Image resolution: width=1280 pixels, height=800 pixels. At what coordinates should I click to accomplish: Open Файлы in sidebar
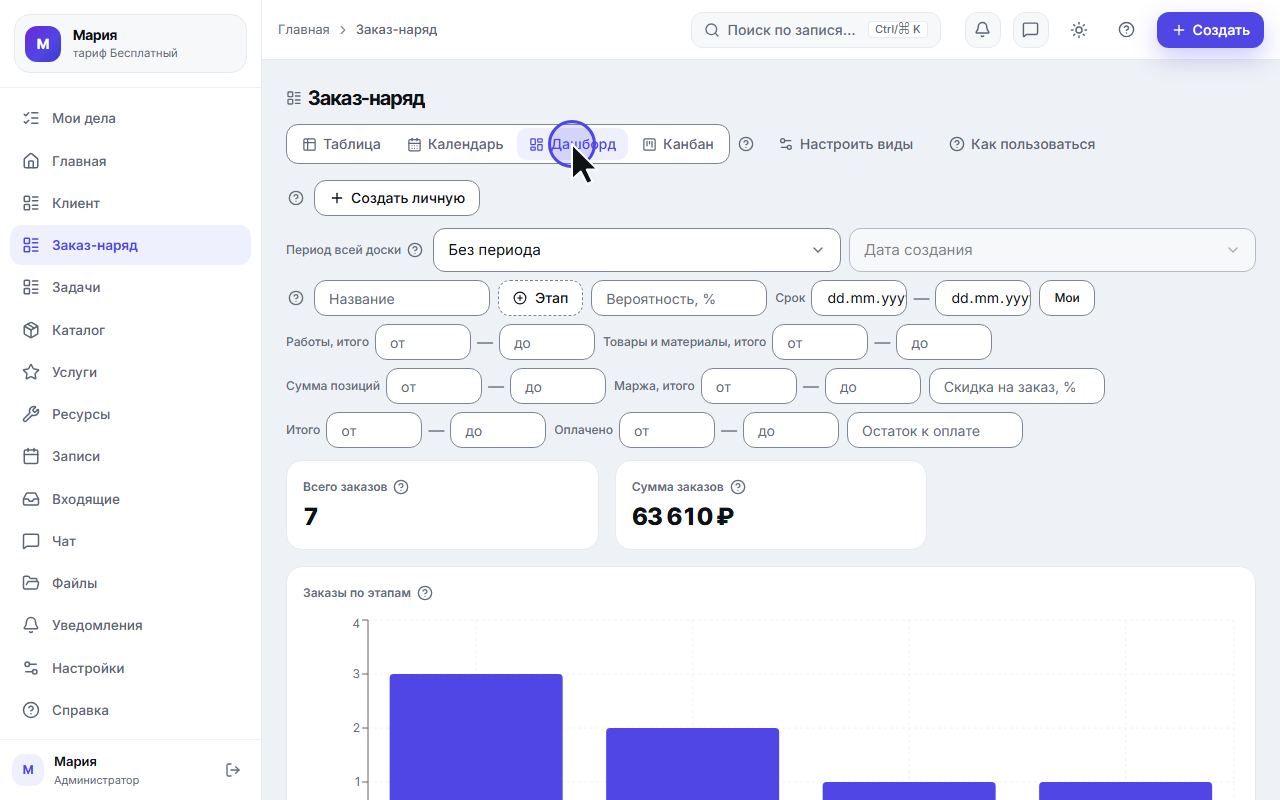click(x=130, y=583)
